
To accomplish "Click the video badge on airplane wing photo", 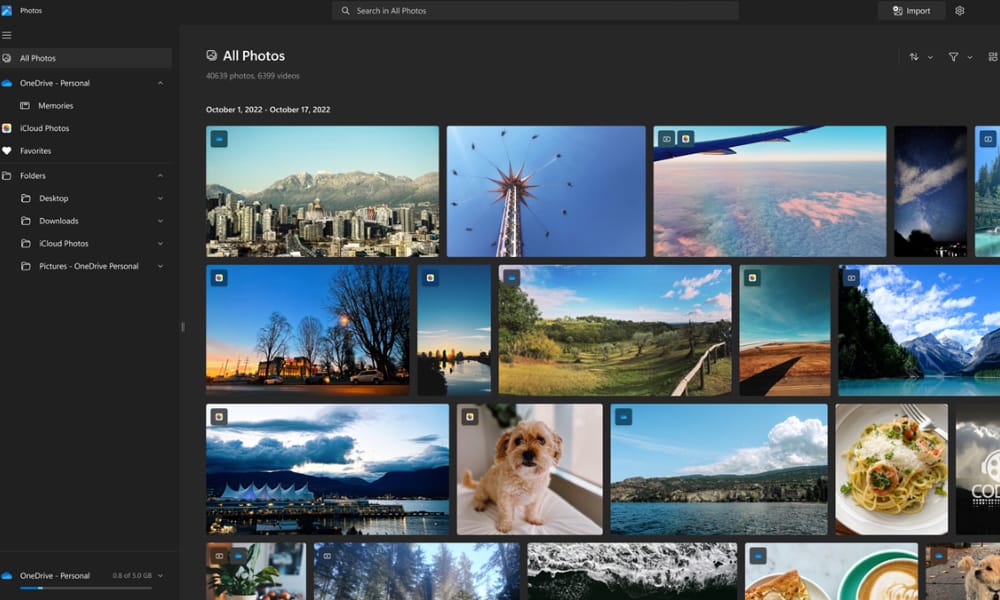I will tap(666, 139).
